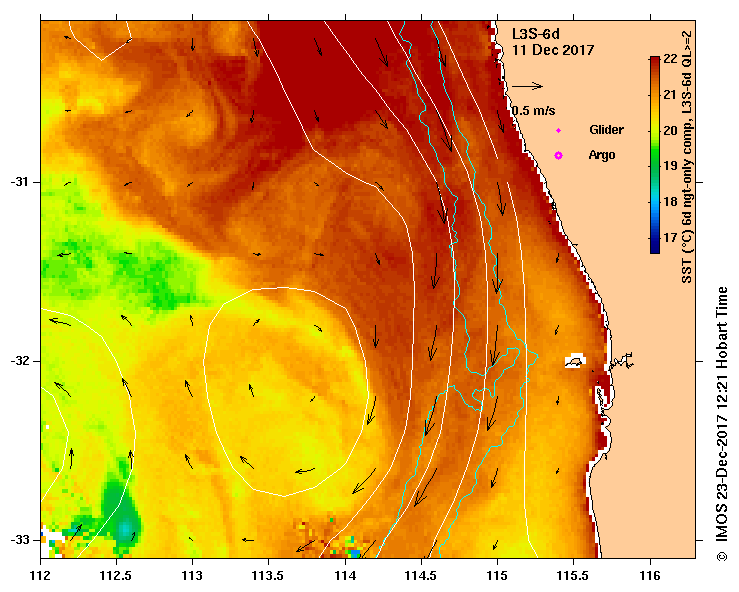Click the 22 value on color bar
739x592 pixels.
point(670,58)
